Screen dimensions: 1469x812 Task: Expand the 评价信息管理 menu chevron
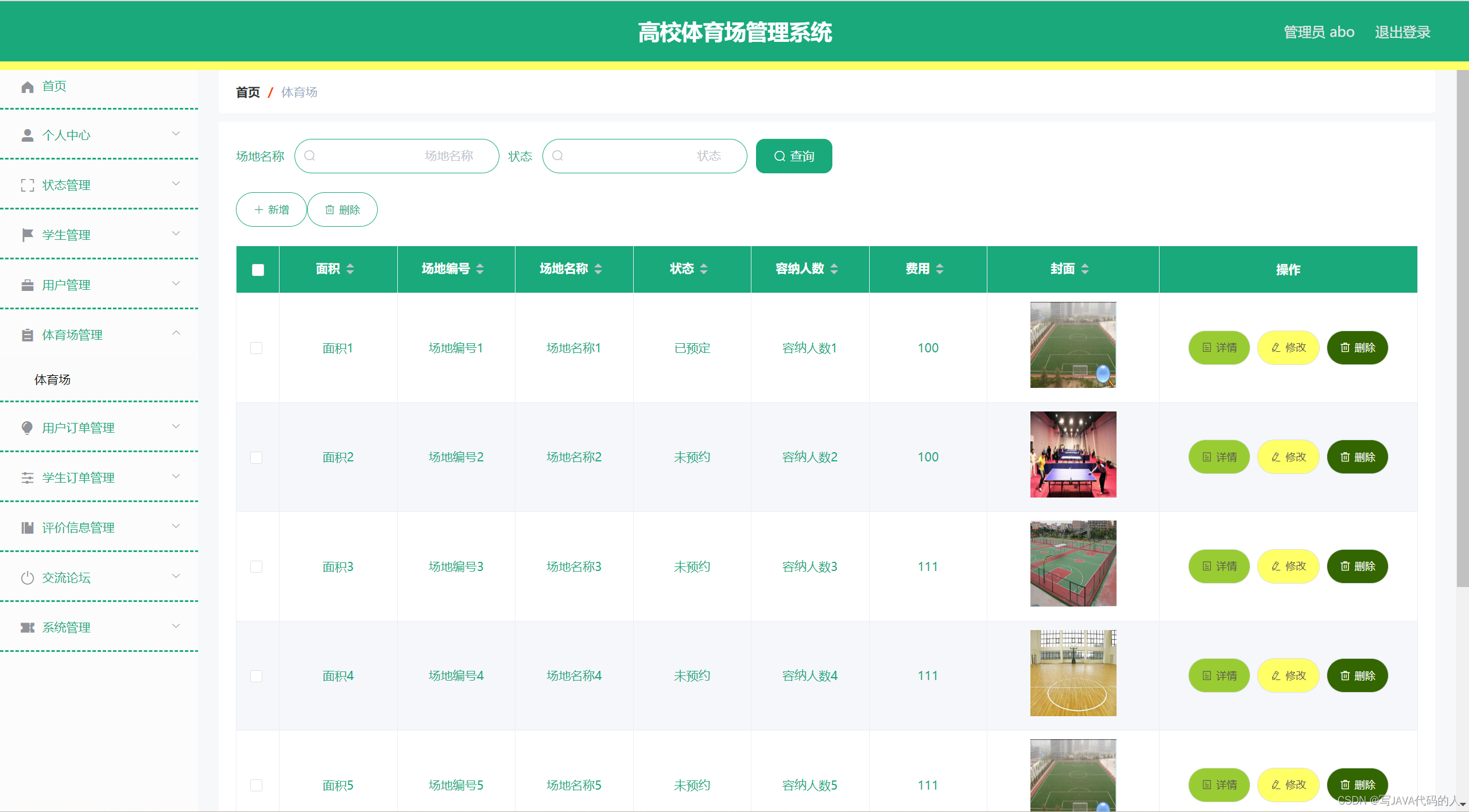click(176, 526)
